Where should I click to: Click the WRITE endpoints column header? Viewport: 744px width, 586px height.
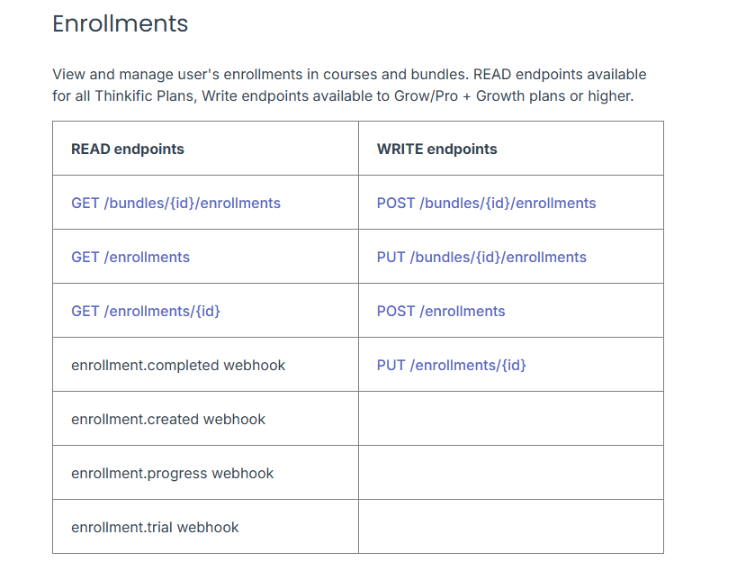(437, 149)
